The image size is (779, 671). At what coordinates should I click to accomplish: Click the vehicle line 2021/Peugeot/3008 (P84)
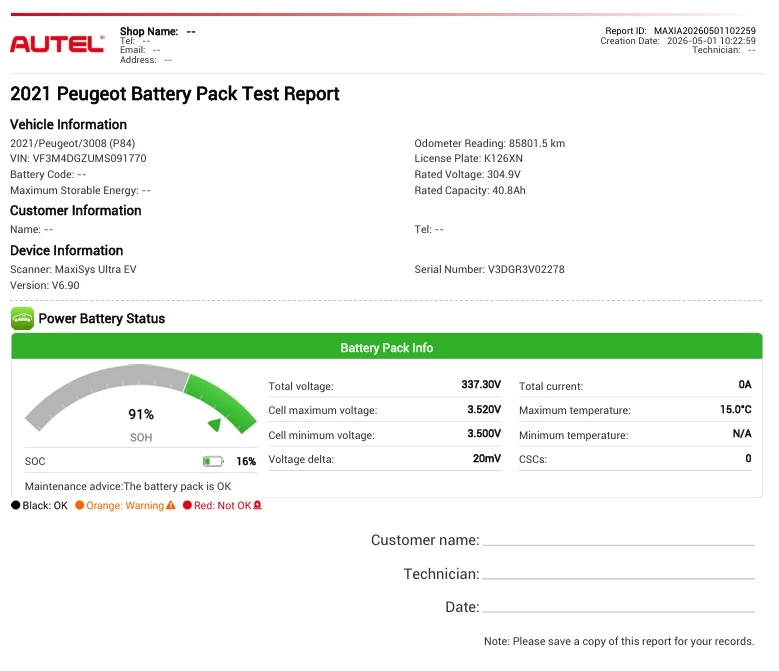73,144
